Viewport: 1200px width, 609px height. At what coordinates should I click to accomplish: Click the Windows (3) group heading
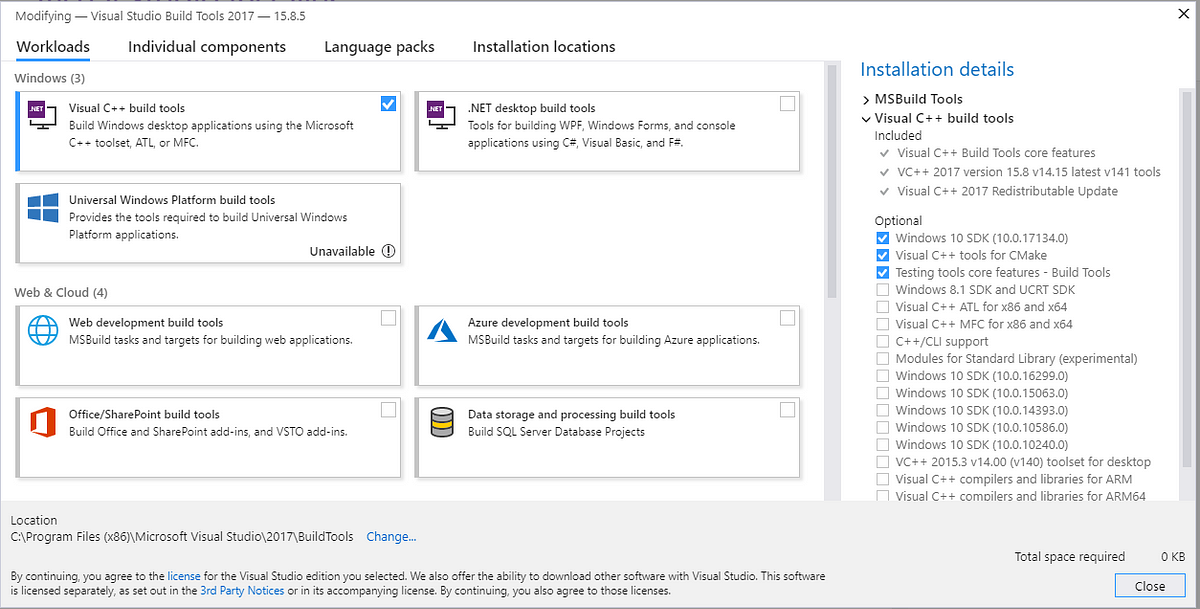[x=50, y=78]
